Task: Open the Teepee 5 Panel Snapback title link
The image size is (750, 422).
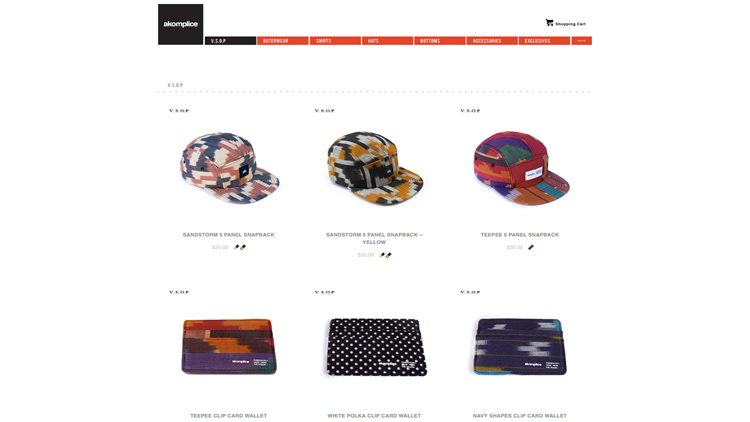Action: click(519, 235)
